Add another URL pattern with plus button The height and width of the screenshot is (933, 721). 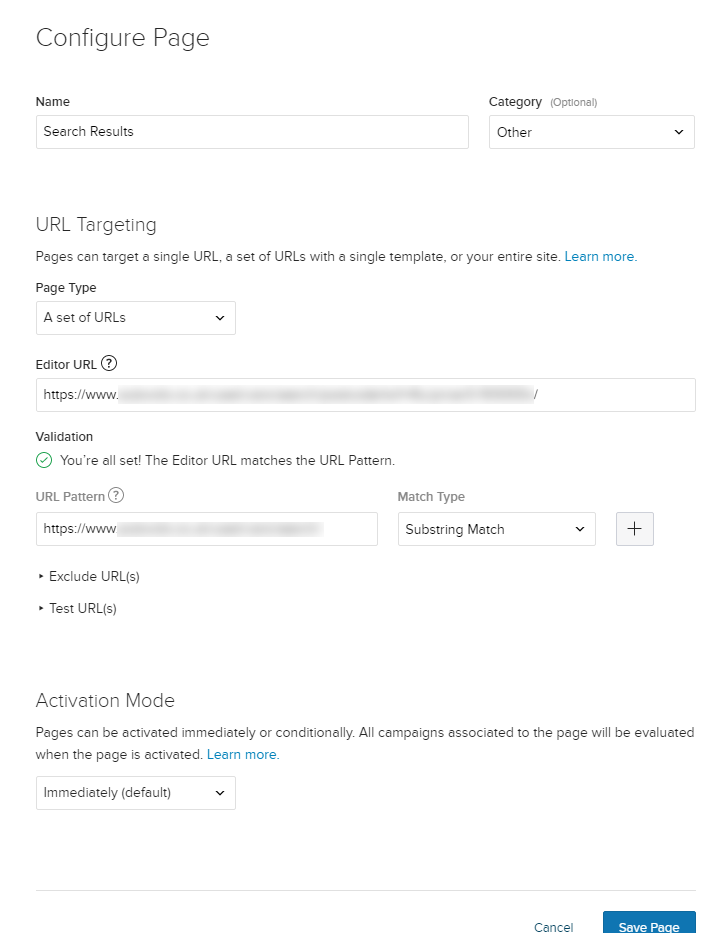(635, 529)
